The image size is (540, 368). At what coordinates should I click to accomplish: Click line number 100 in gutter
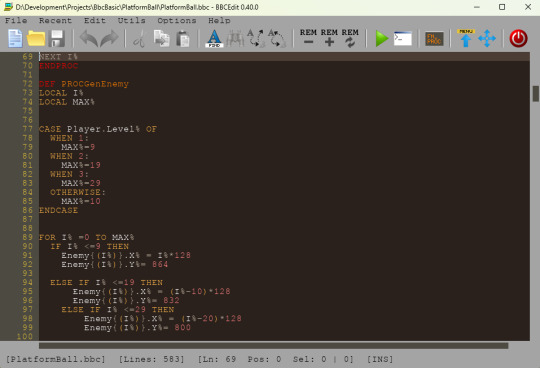point(25,336)
